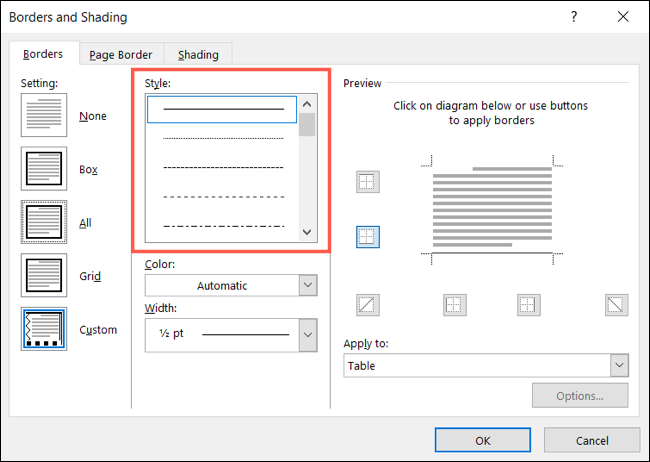Toggle the bottom border button in Preview
The height and width of the screenshot is (462, 650).
[367, 236]
